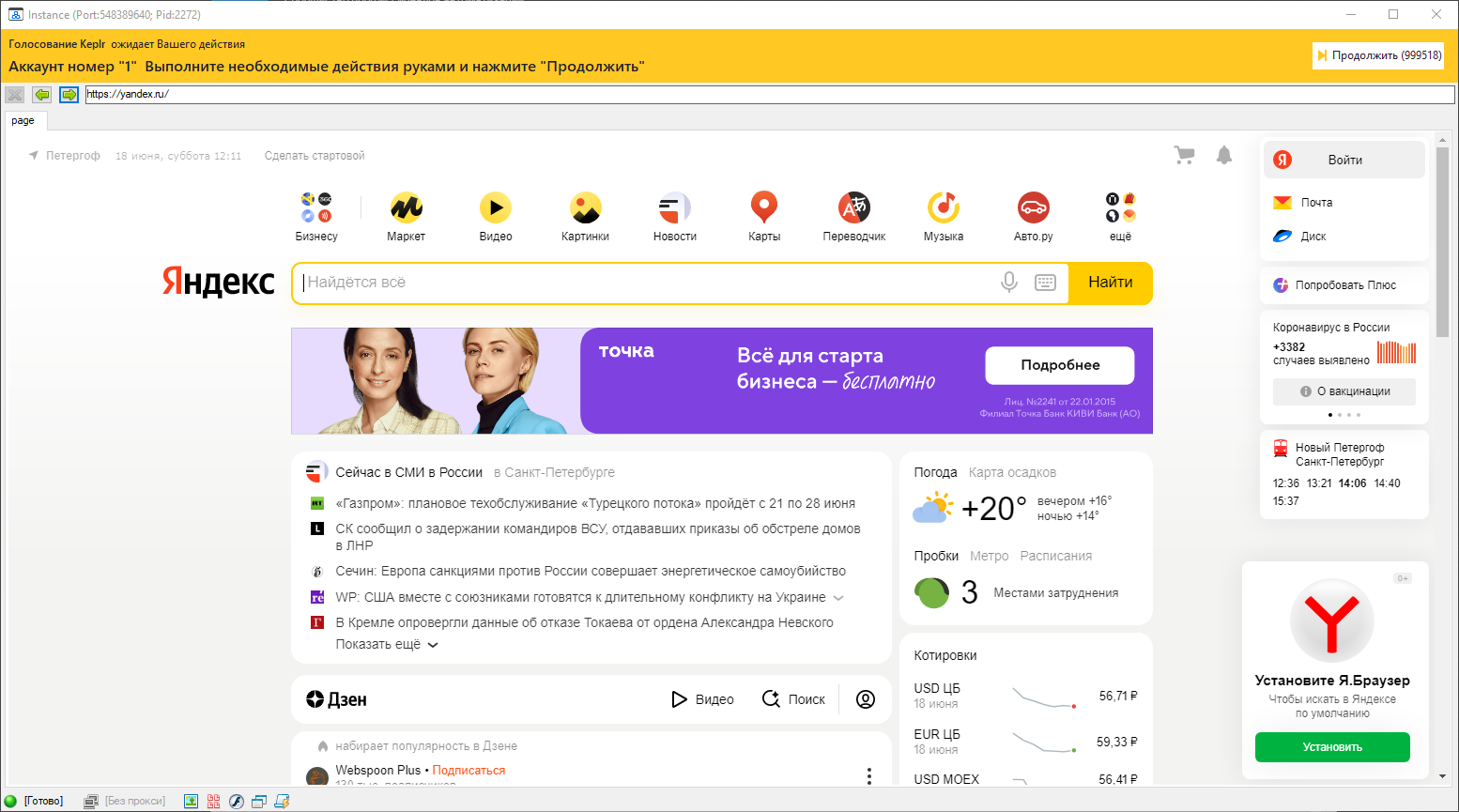Click the Flash icon in status bar
Viewport: 1459px width, 812px height.
237,801
